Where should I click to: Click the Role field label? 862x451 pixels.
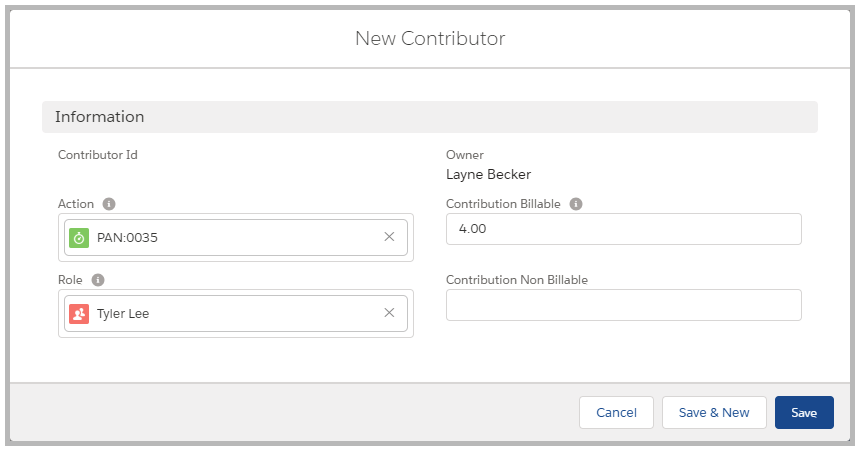[x=70, y=280]
